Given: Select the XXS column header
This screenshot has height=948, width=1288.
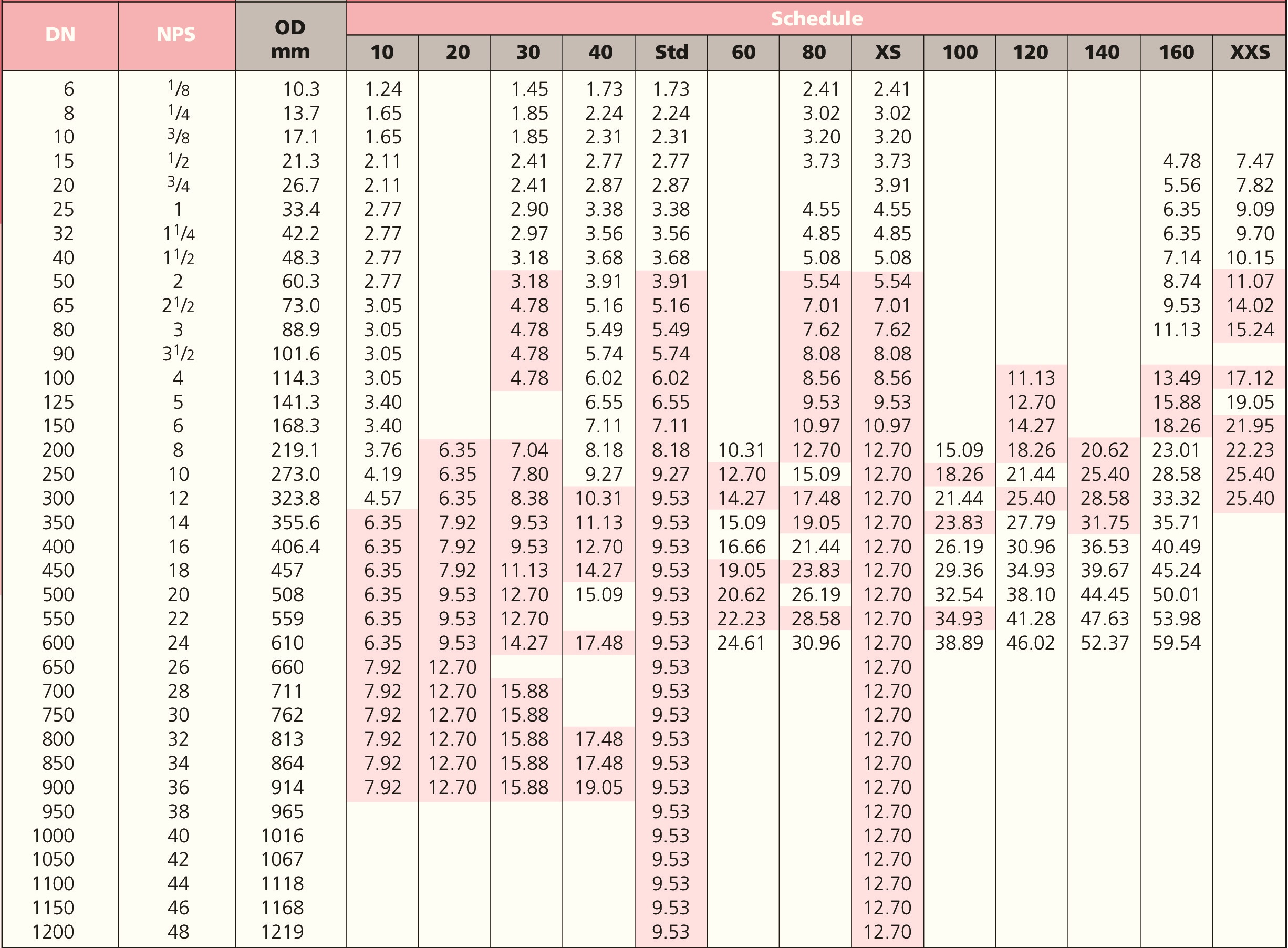Looking at the screenshot, I should point(1250,52).
